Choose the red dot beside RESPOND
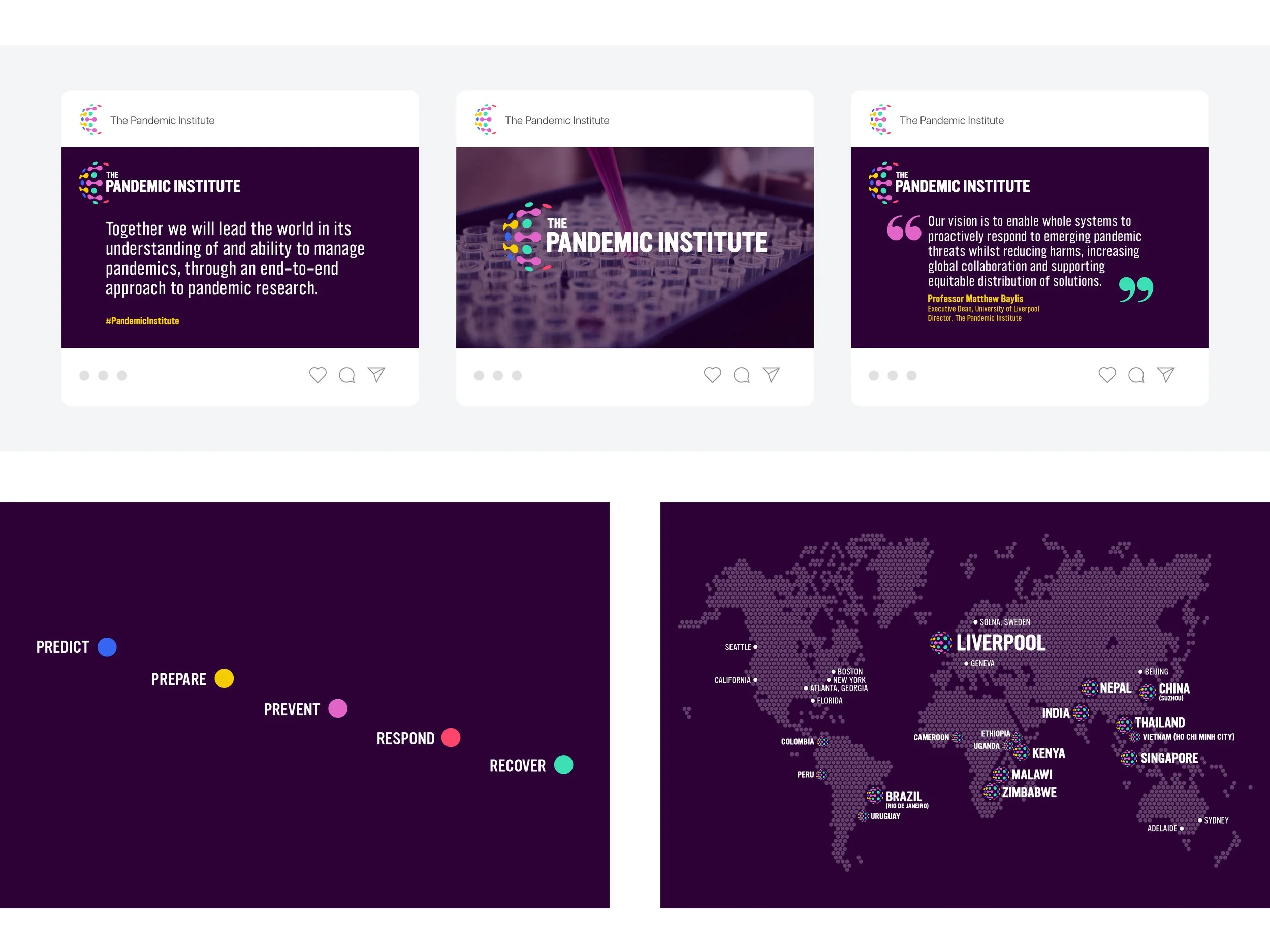Viewport: 1270px width, 952px height. click(x=451, y=737)
